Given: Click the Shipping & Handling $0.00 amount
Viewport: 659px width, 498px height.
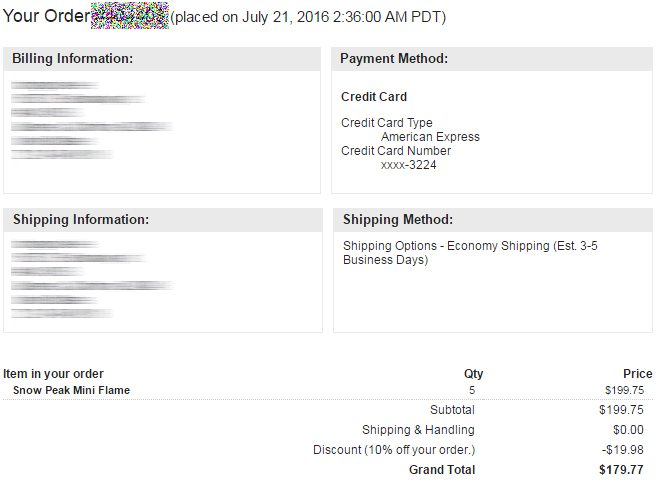Looking at the screenshot, I should pos(626,430).
